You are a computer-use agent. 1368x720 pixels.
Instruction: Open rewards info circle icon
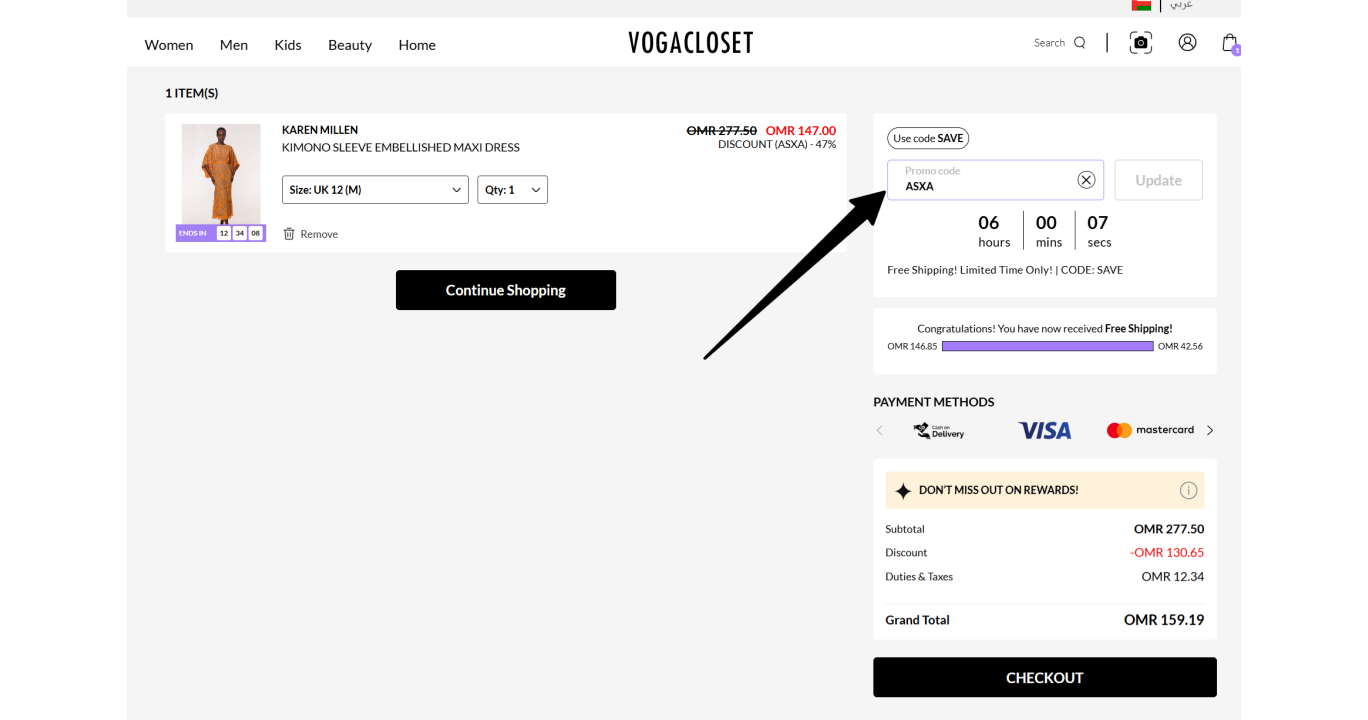(1188, 490)
